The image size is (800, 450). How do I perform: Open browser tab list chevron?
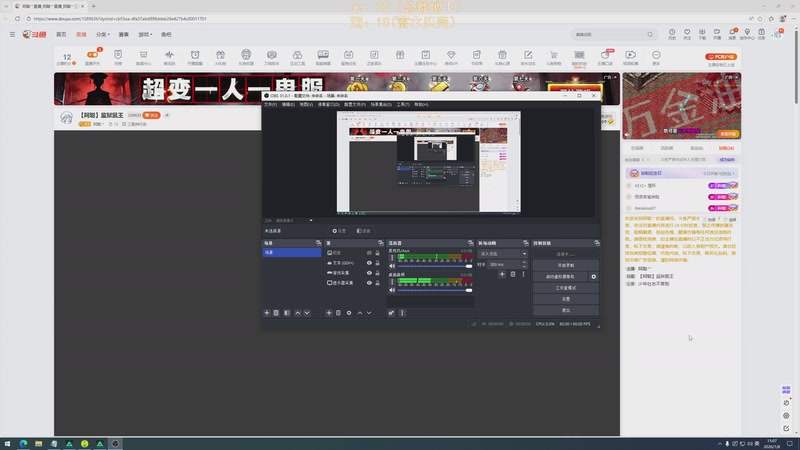tap(6, 6)
